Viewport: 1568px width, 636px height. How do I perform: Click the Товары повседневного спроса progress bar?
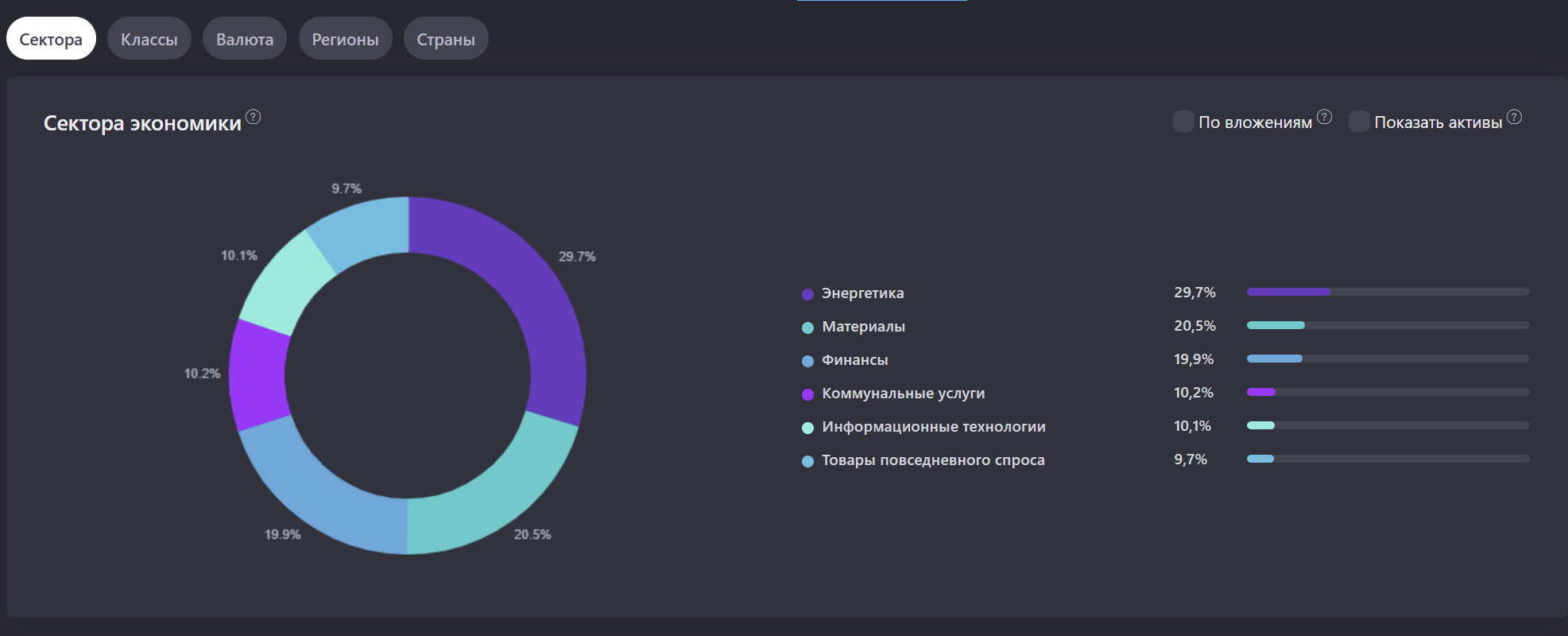tap(1388, 459)
